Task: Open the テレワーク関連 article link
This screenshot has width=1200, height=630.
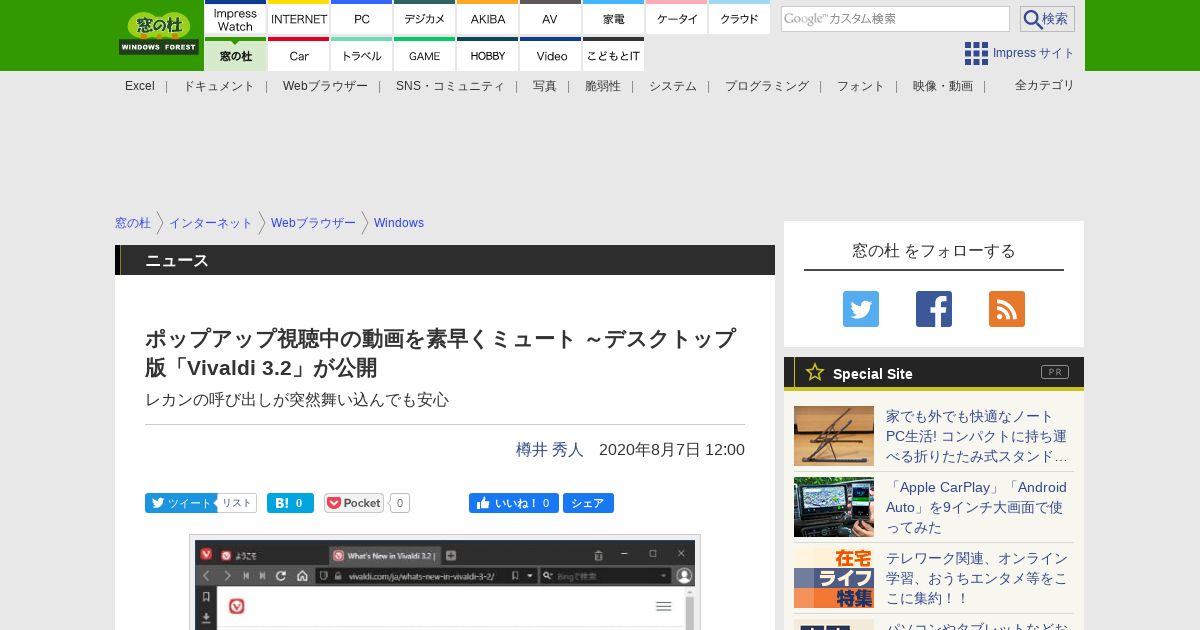Action: pyautogui.click(x=977, y=578)
